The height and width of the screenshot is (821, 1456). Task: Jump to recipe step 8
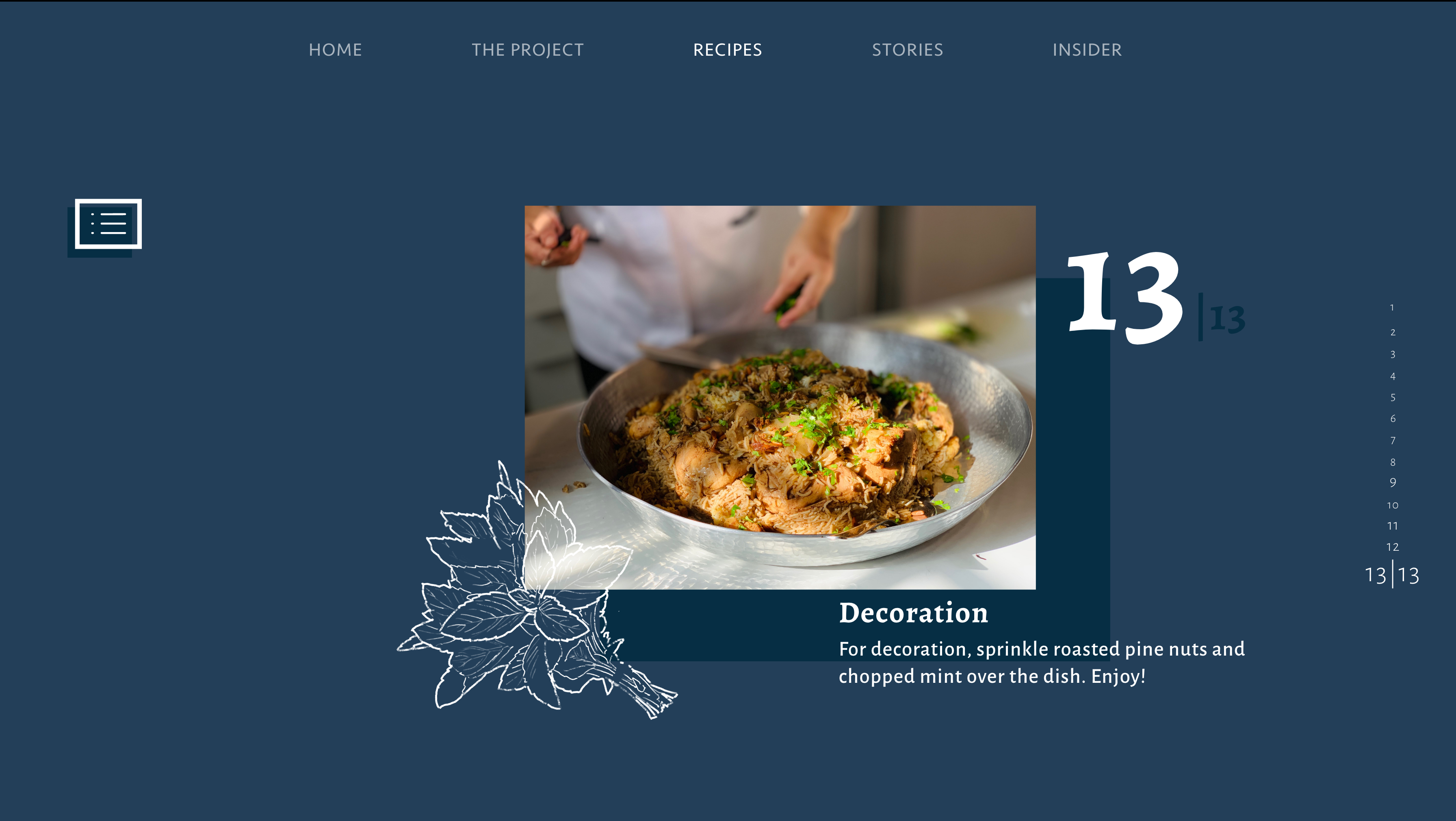click(x=1393, y=463)
